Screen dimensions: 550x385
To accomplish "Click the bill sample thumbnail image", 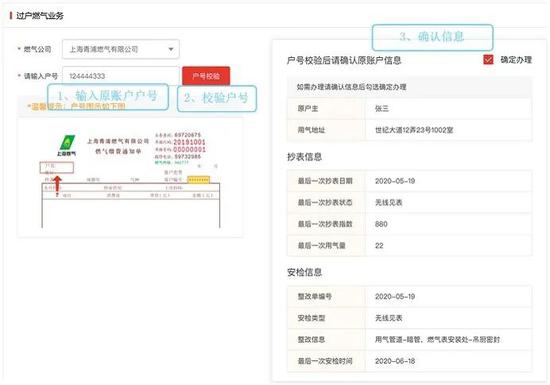I will pos(130,178).
